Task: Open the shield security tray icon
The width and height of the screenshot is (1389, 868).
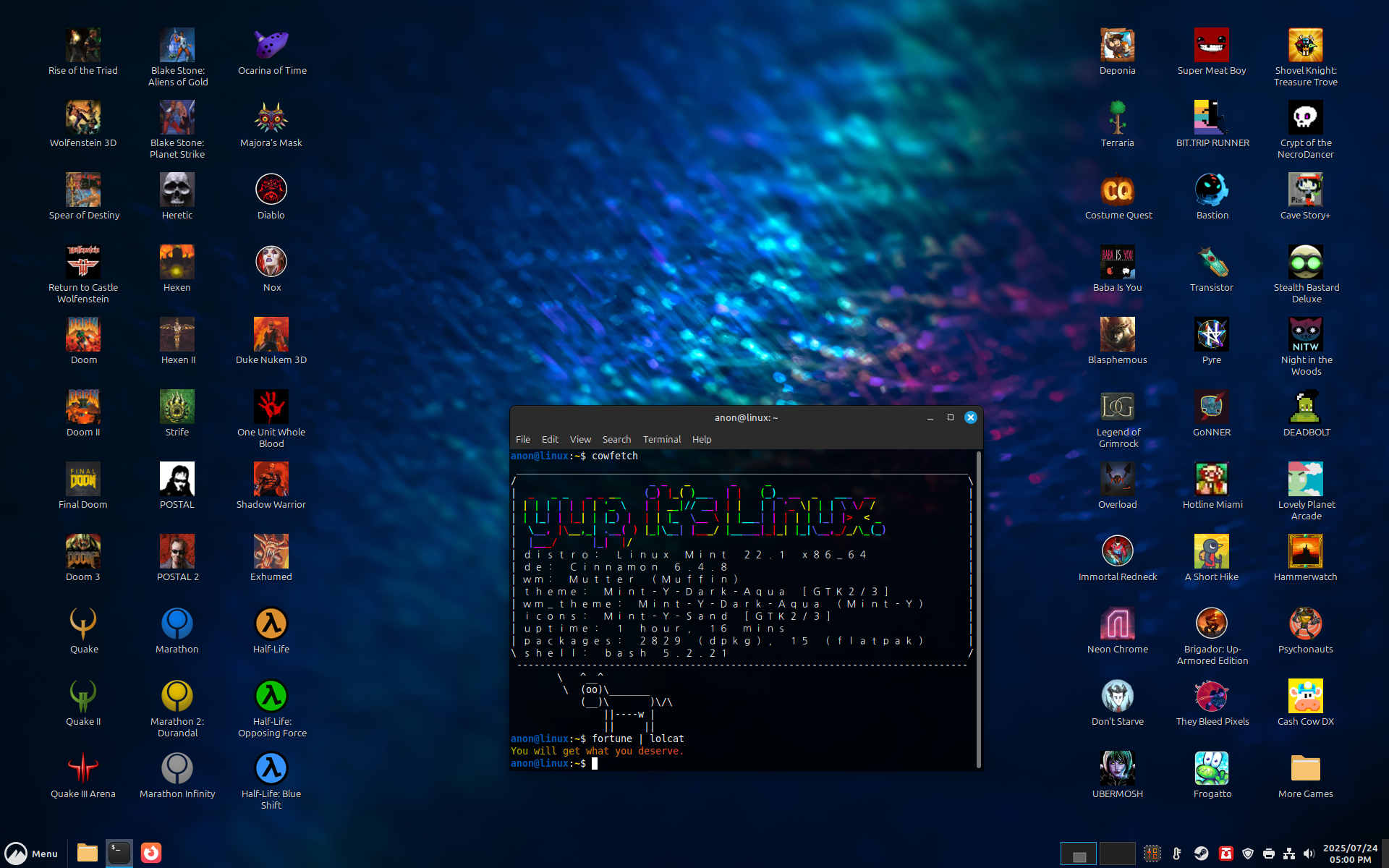Action: pyautogui.click(x=1247, y=854)
